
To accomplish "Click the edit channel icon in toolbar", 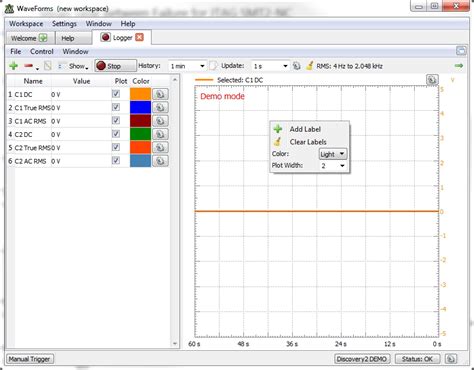I will [x=48, y=66].
